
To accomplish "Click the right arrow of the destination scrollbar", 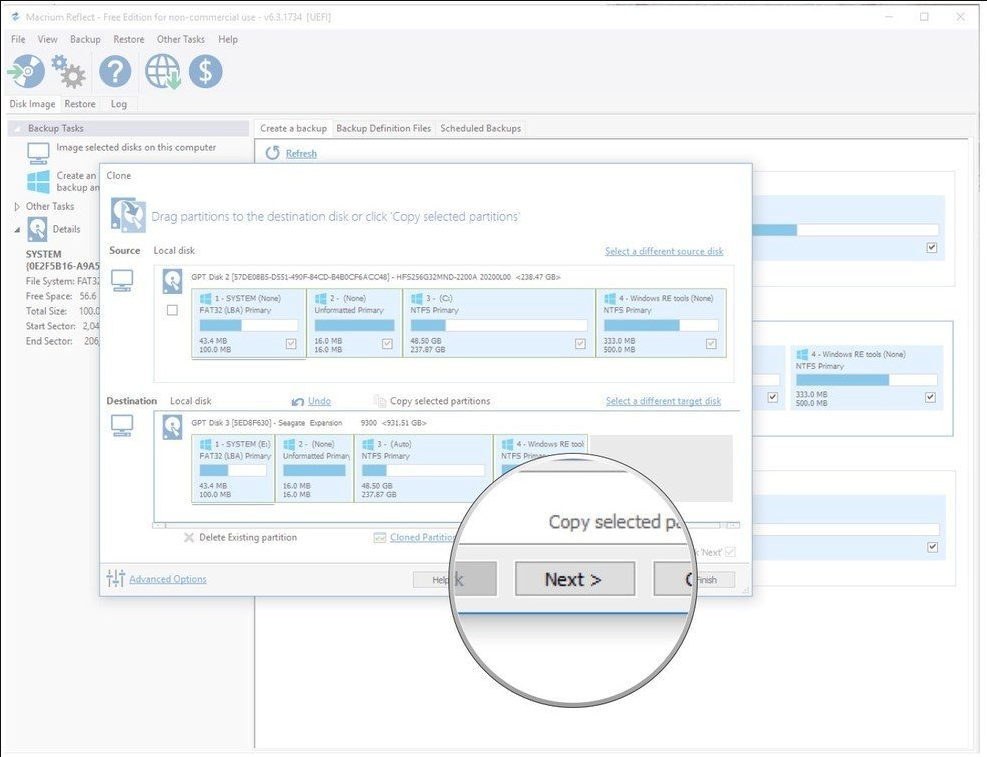I will (x=733, y=525).
